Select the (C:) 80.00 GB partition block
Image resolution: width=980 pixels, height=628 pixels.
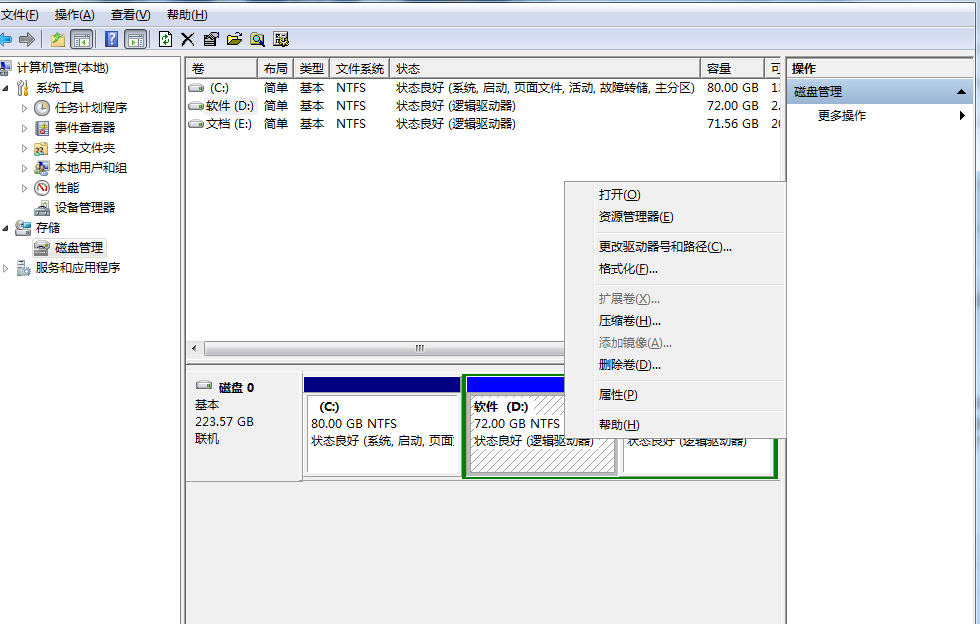[382, 427]
